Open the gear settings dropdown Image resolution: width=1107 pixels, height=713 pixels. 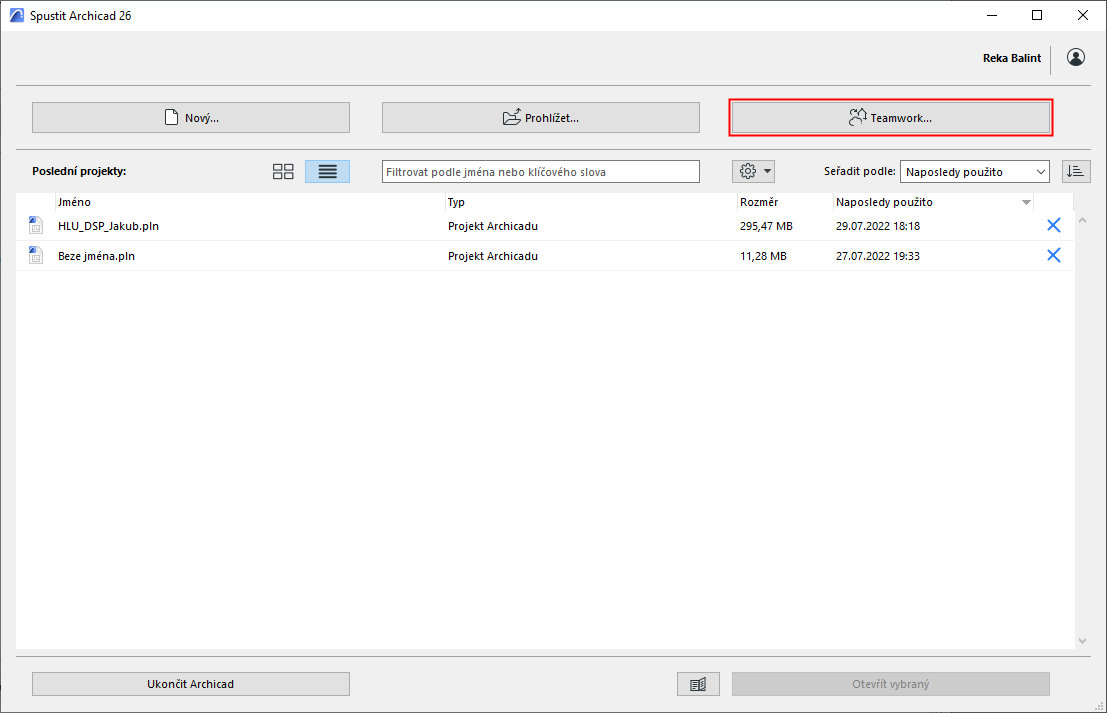753,172
